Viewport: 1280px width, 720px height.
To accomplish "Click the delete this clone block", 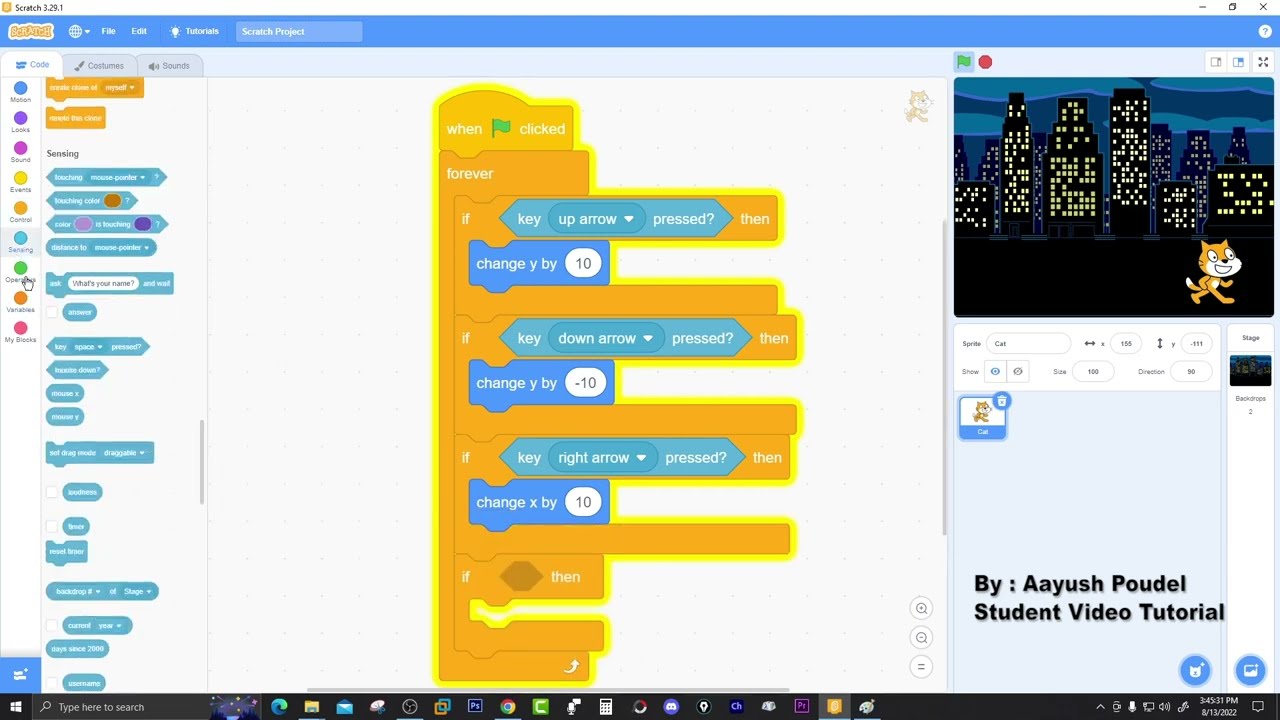I will point(75,118).
